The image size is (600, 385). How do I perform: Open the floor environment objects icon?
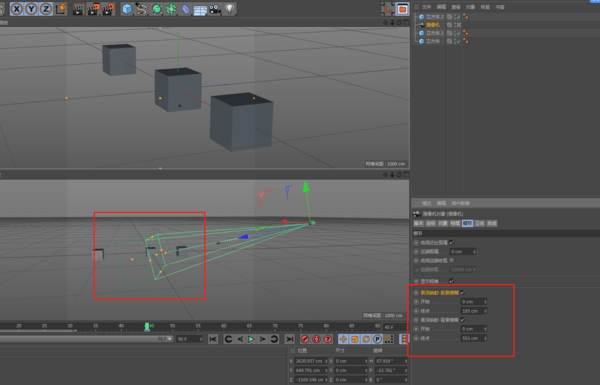pyautogui.click(x=200, y=9)
